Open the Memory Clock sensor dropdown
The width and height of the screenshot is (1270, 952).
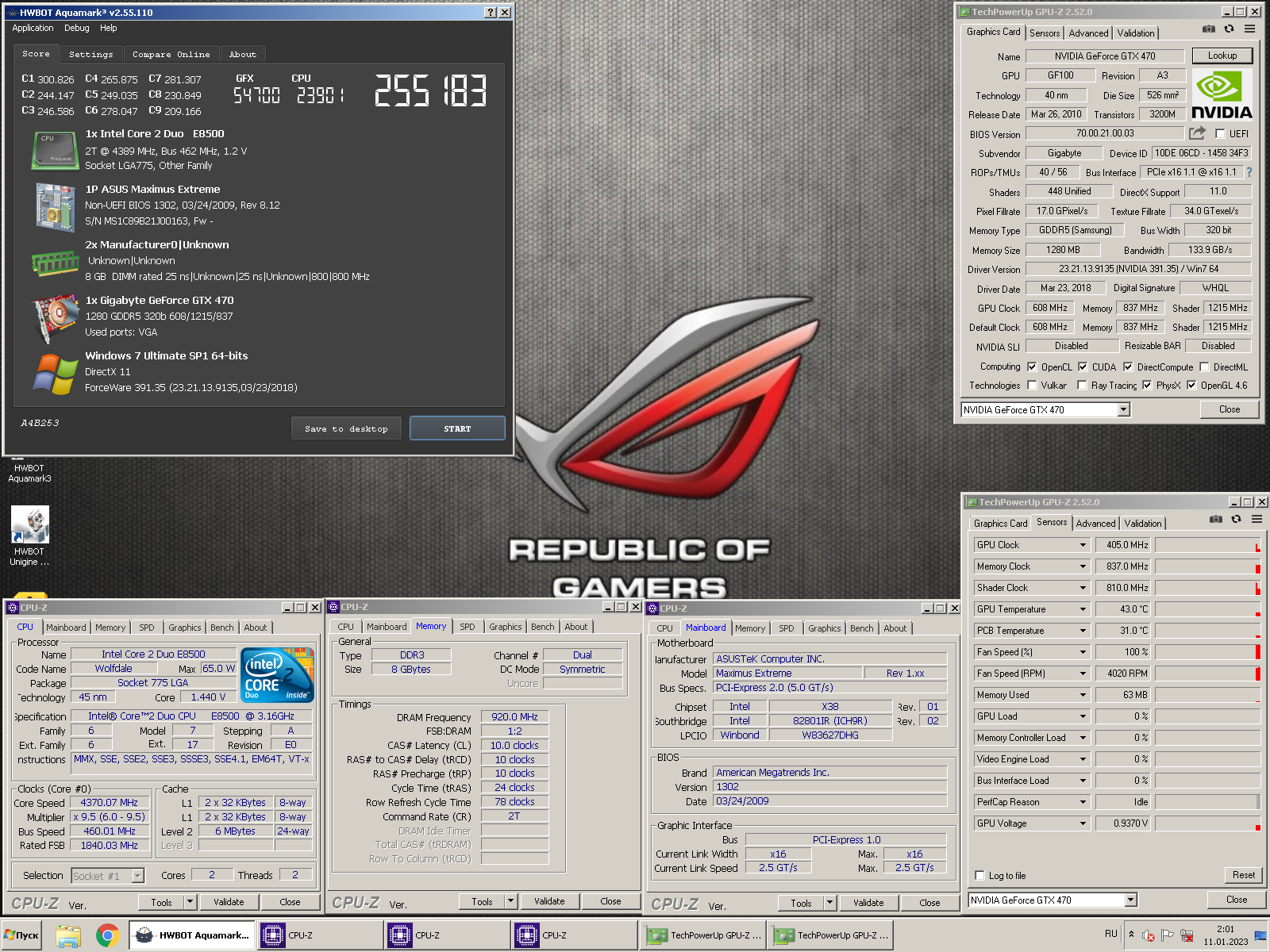coord(1083,566)
